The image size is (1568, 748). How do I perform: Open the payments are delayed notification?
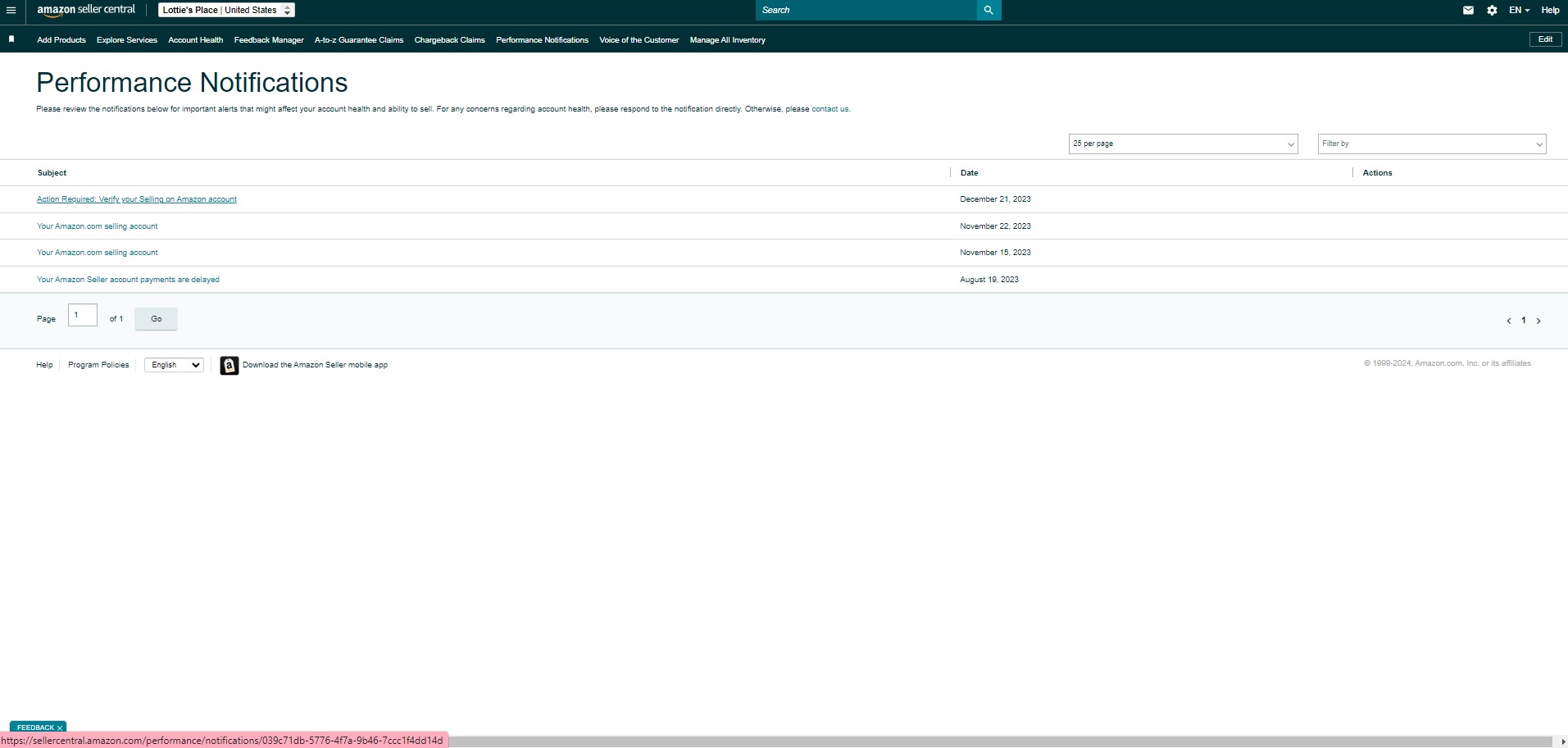tap(128, 280)
